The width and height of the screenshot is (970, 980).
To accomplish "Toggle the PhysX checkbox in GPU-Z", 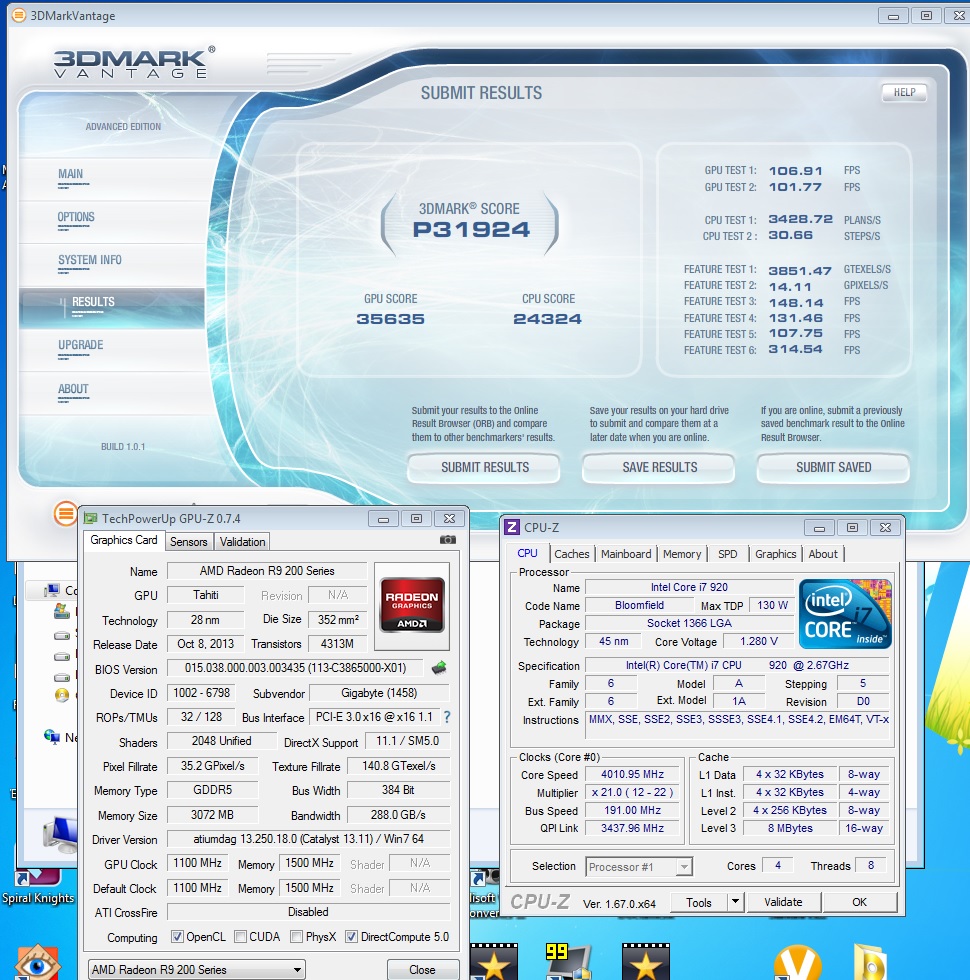I will point(296,936).
